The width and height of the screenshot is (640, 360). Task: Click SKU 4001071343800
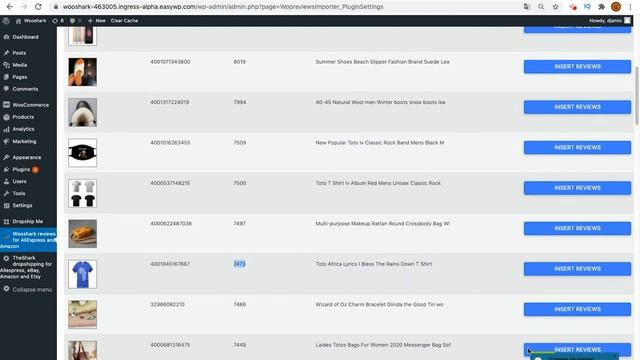pos(170,62)
